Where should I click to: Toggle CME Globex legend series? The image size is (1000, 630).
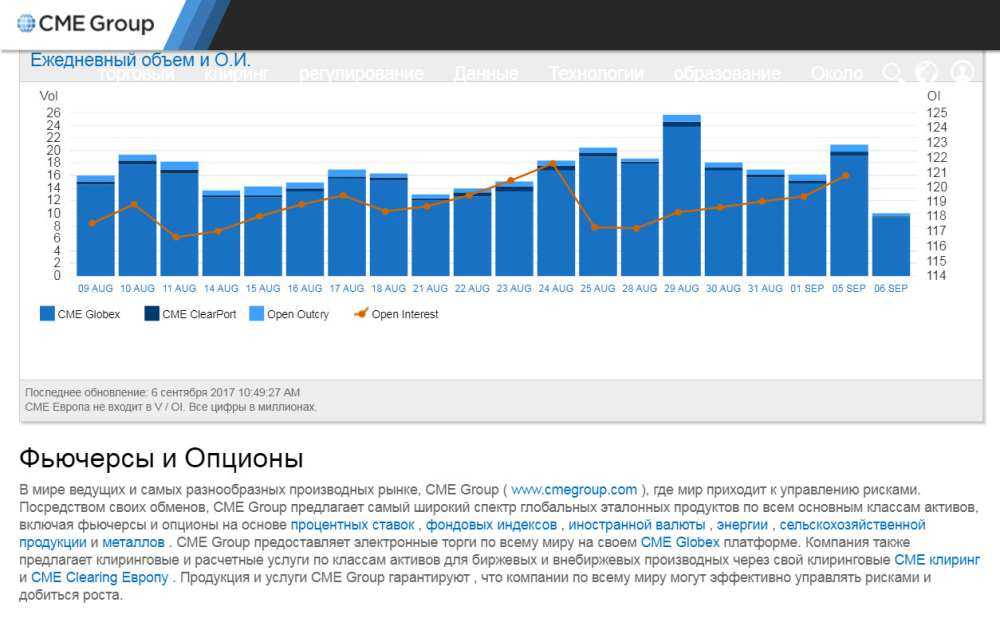80,314
